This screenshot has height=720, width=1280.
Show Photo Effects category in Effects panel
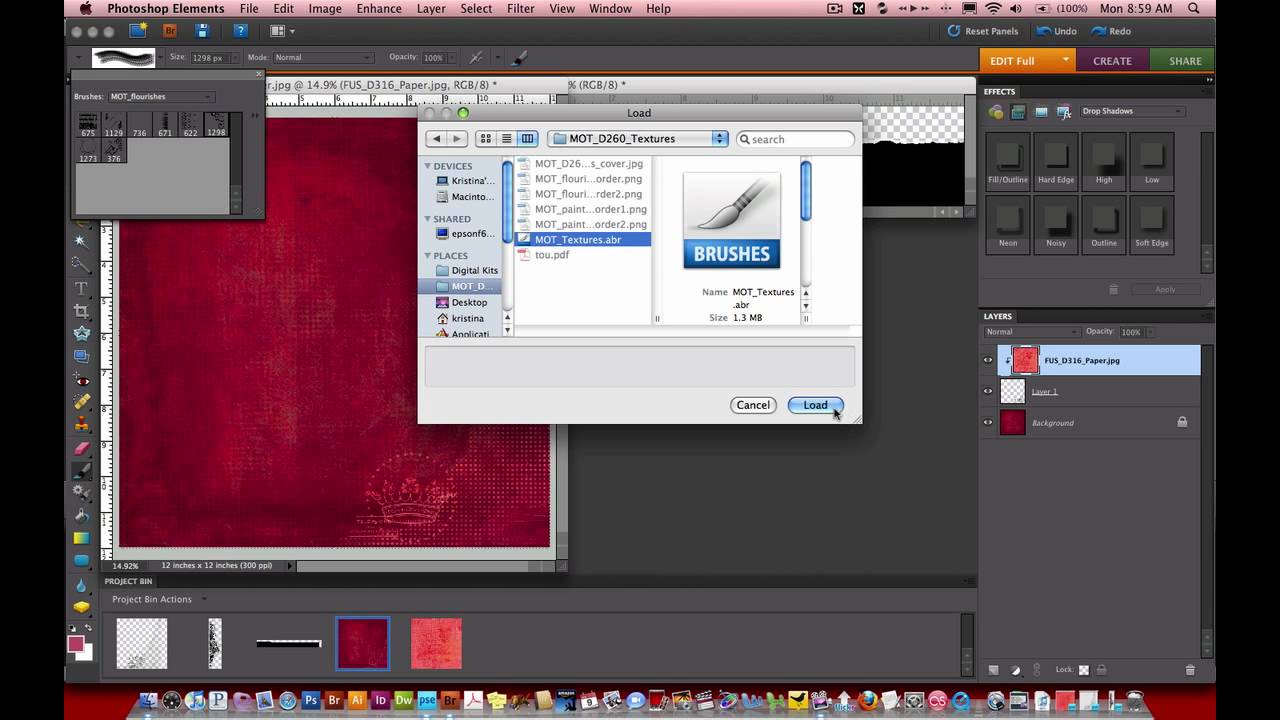tap(1041, 112)
